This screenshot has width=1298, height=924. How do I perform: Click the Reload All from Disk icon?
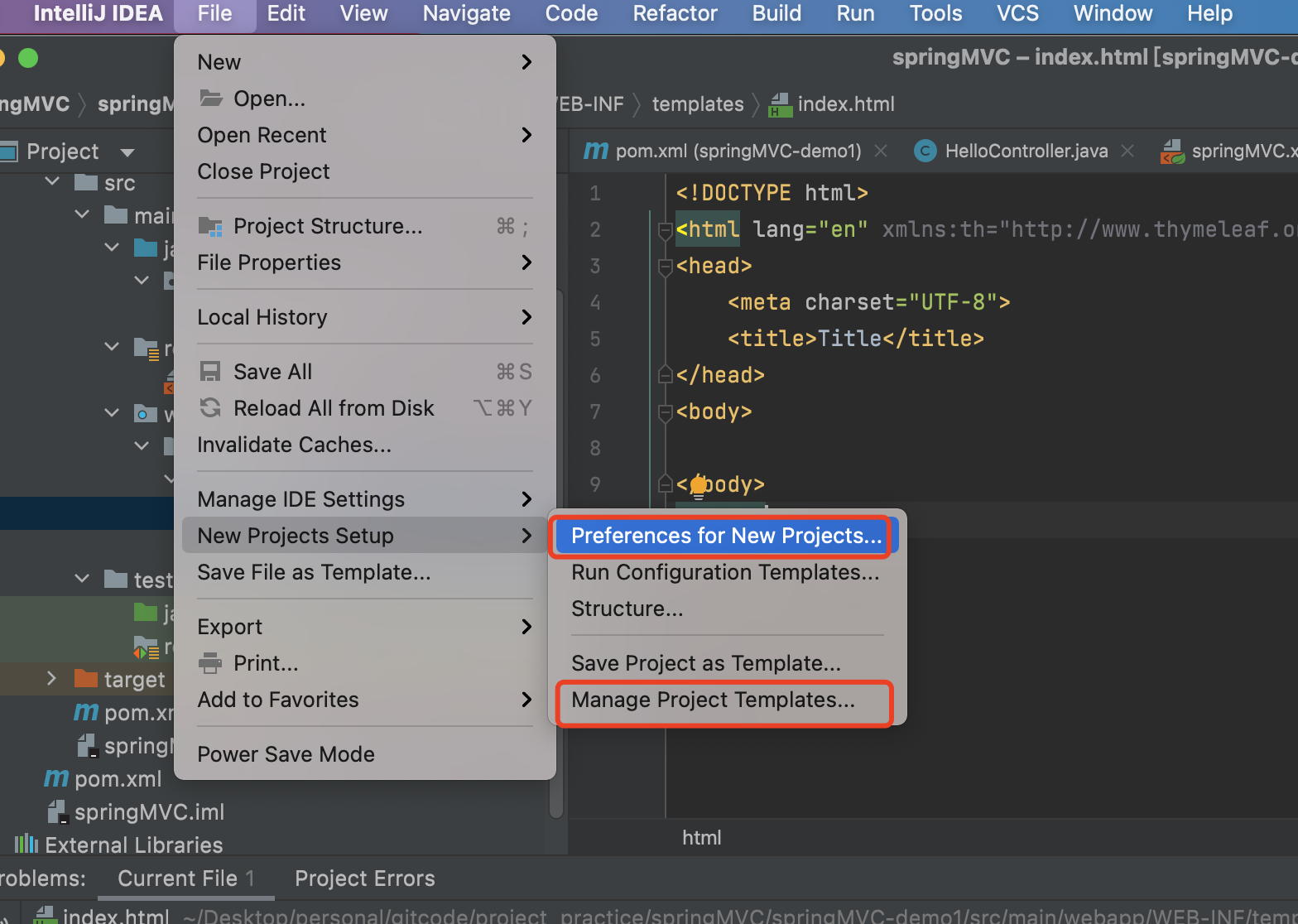211,408
